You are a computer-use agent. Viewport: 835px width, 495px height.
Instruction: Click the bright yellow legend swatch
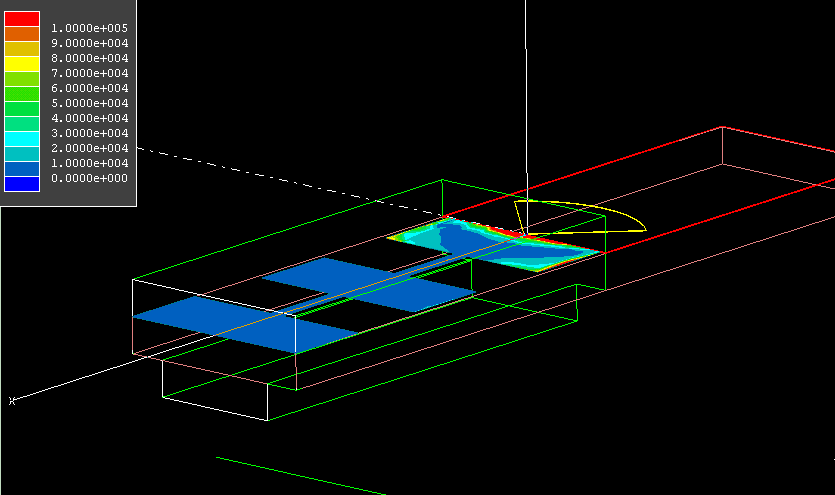(x=22, y=64)
